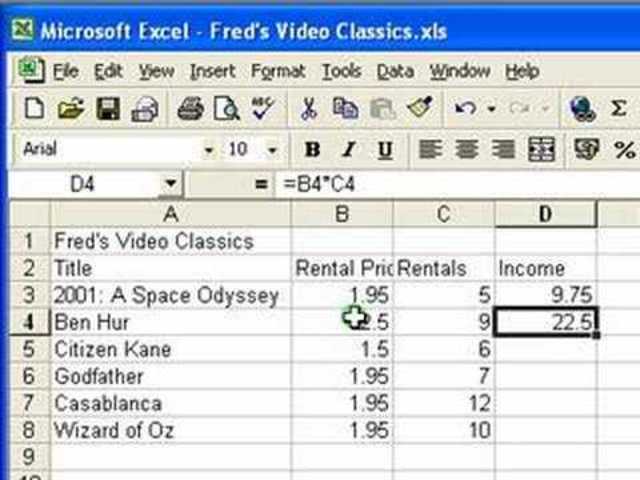Open the File menu

click(66, 72)
